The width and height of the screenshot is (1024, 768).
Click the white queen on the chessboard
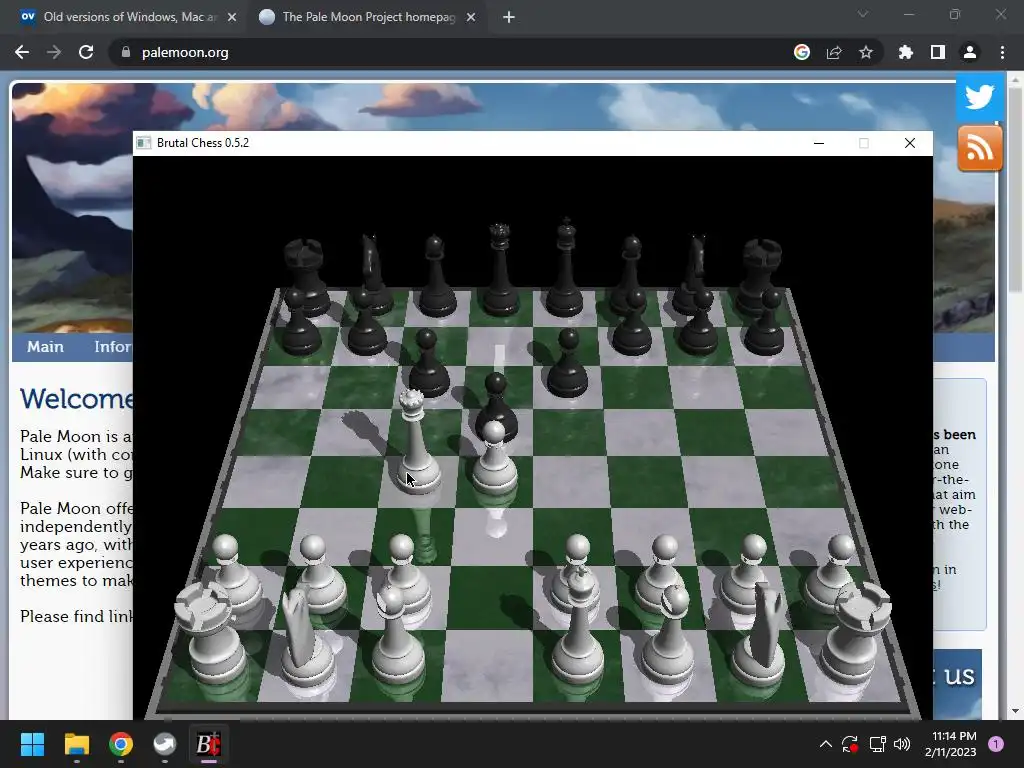(416, 444)
